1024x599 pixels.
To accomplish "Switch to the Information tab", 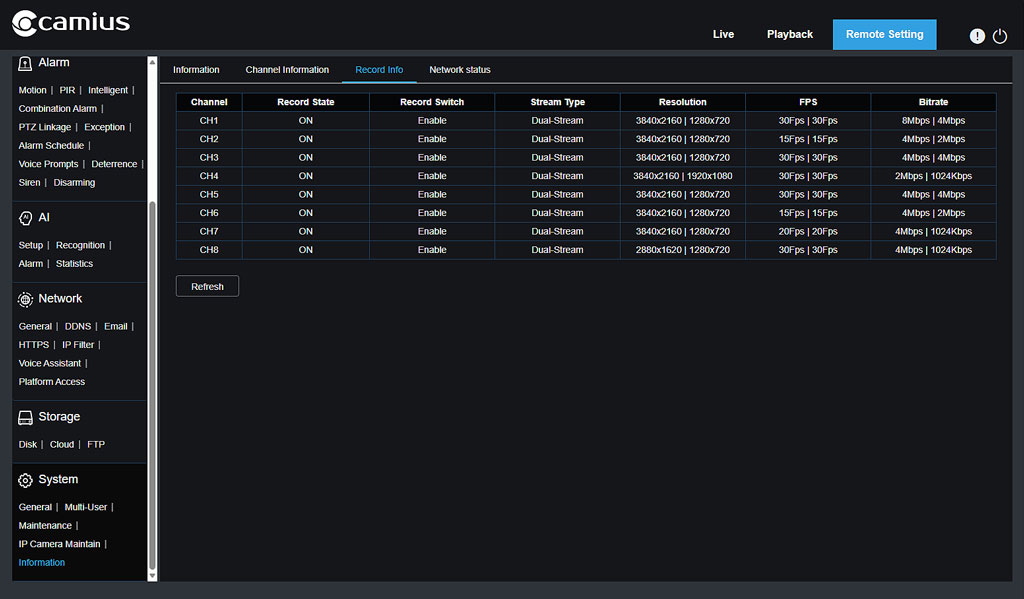I will click(196, 69).
